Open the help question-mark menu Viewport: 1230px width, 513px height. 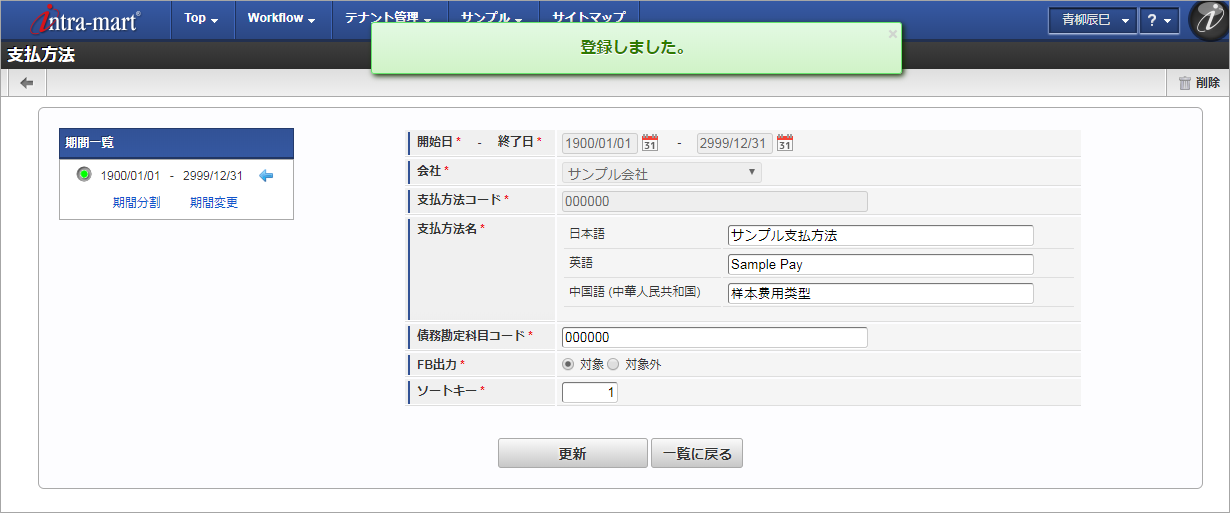tap(1160, 21)
